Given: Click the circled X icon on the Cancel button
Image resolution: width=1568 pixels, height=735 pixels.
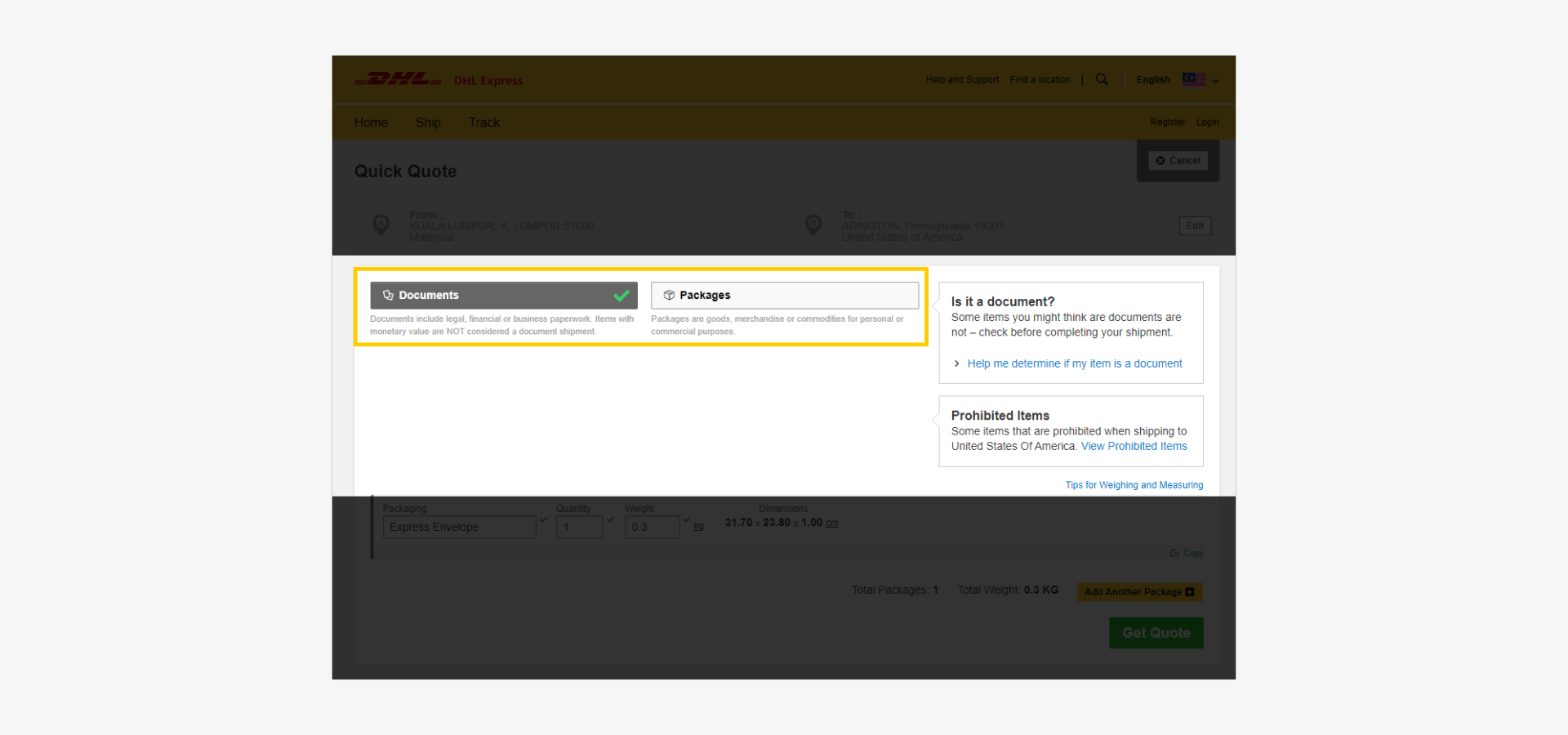Looking at the screenshot, I should 1161,160.
